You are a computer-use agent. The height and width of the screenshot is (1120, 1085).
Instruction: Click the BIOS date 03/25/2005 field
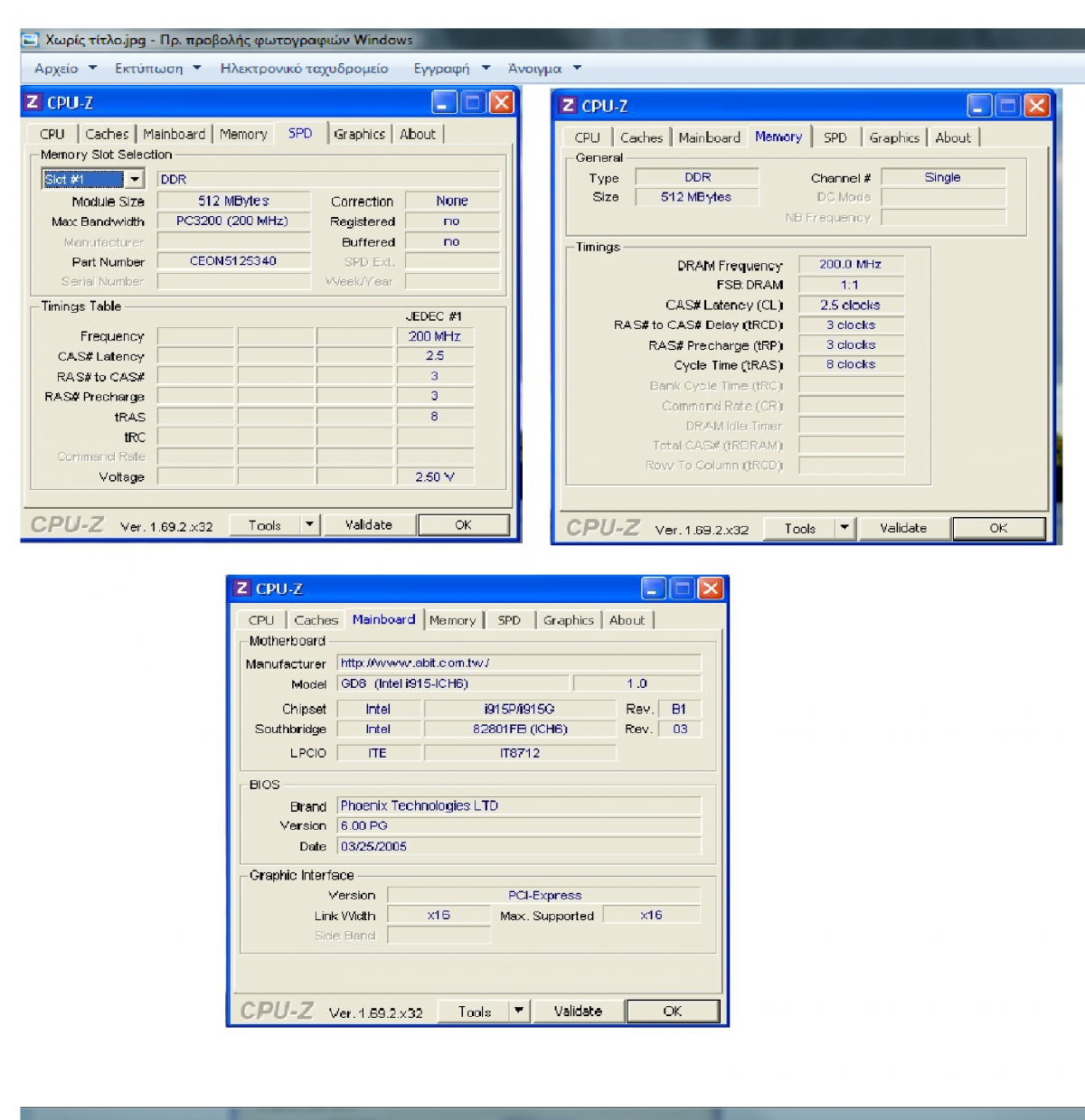519,846
